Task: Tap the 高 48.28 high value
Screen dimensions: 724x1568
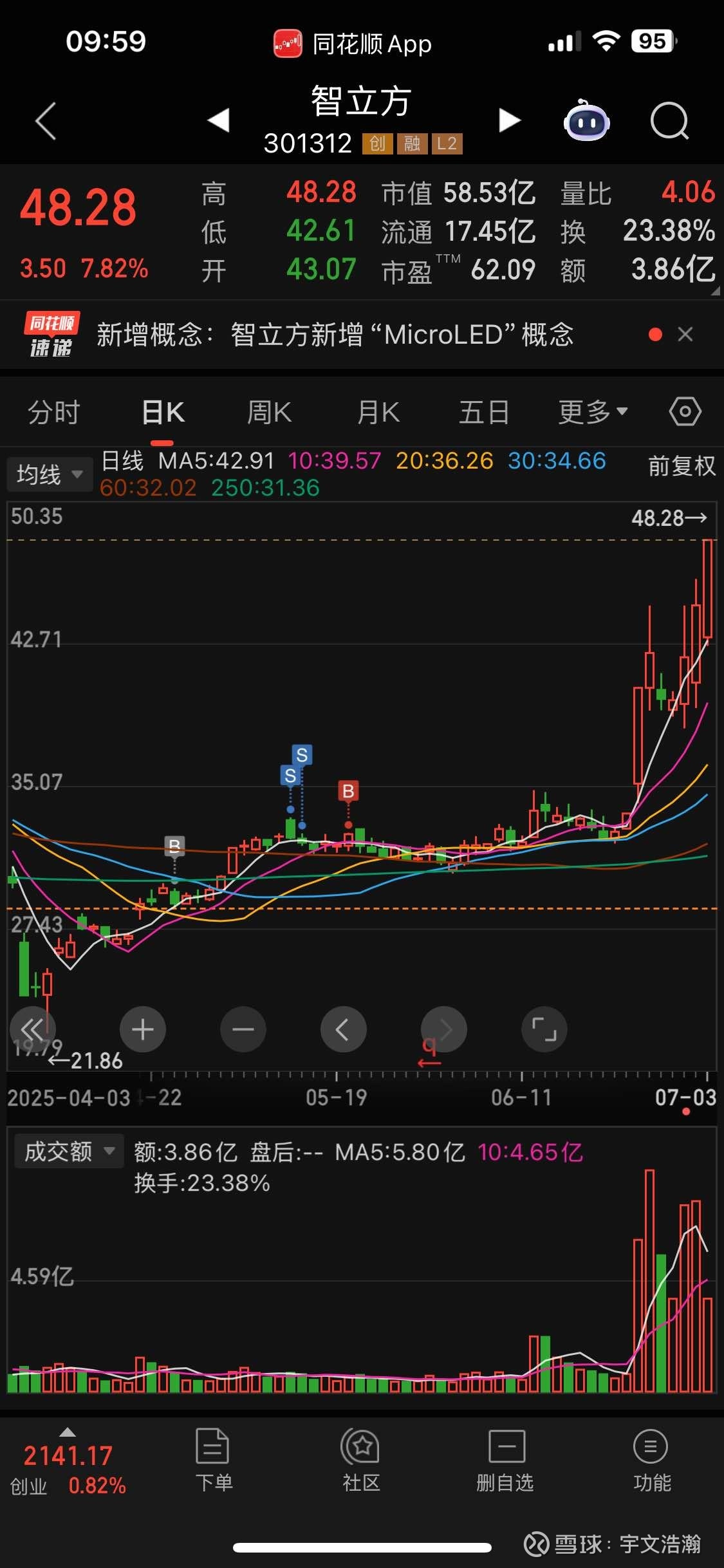Action: (x=321, y=192)
